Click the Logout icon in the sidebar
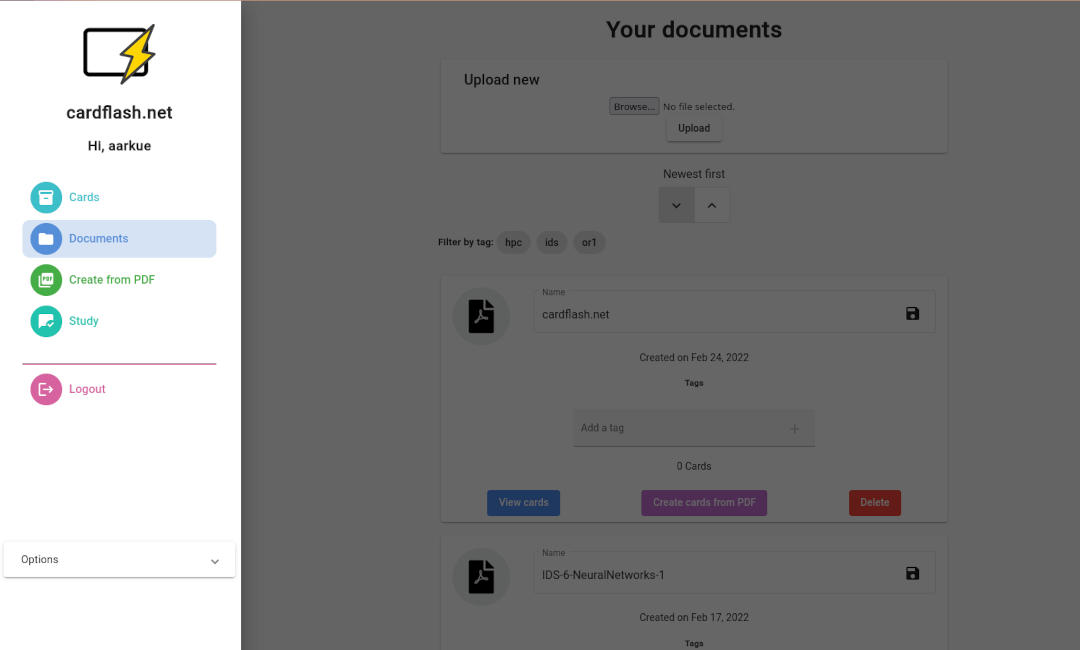The image size is (1080, 650). [x=45, y=389]
